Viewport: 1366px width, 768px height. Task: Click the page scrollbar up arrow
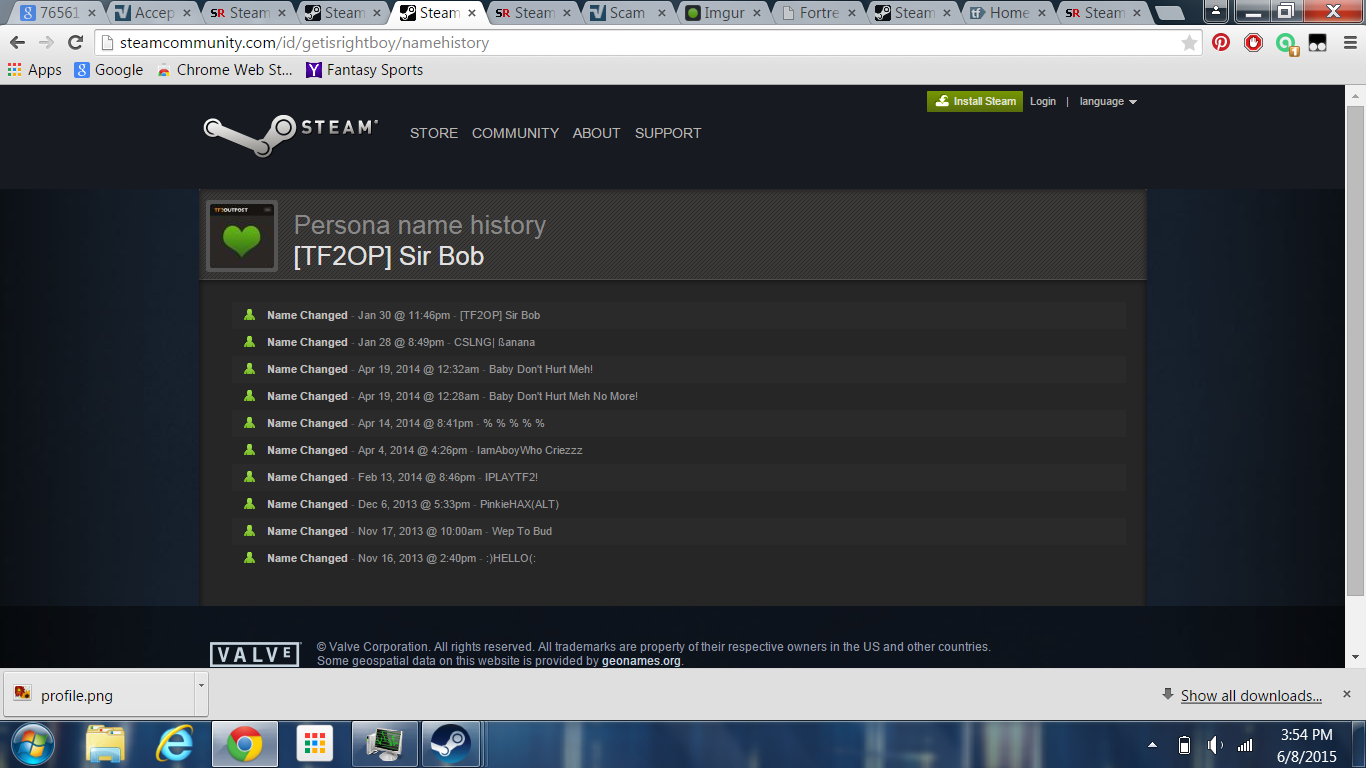coord(1355,95)
